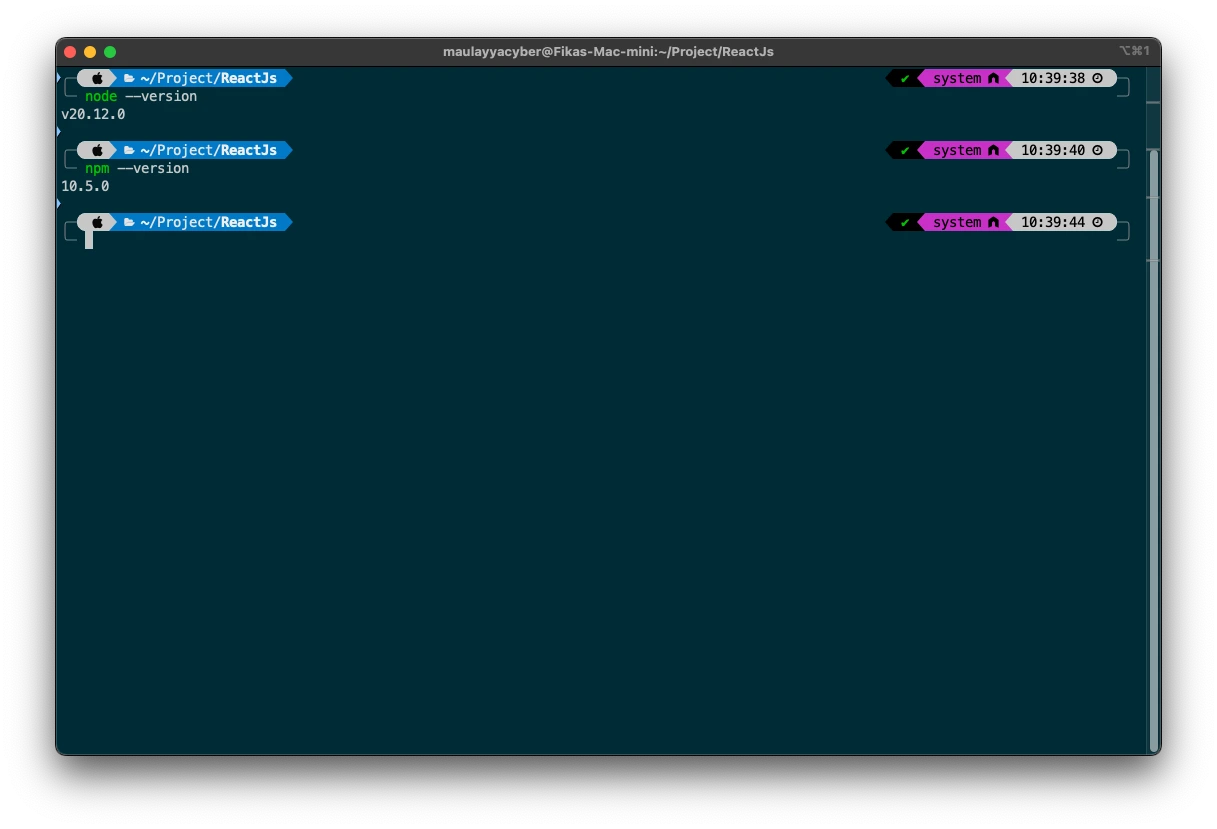Image resolution: width=1217 pixels, height=829 pixels.
Task: Click the home icon in the 10:39:38 system segment
Action: tap(993, 78)
